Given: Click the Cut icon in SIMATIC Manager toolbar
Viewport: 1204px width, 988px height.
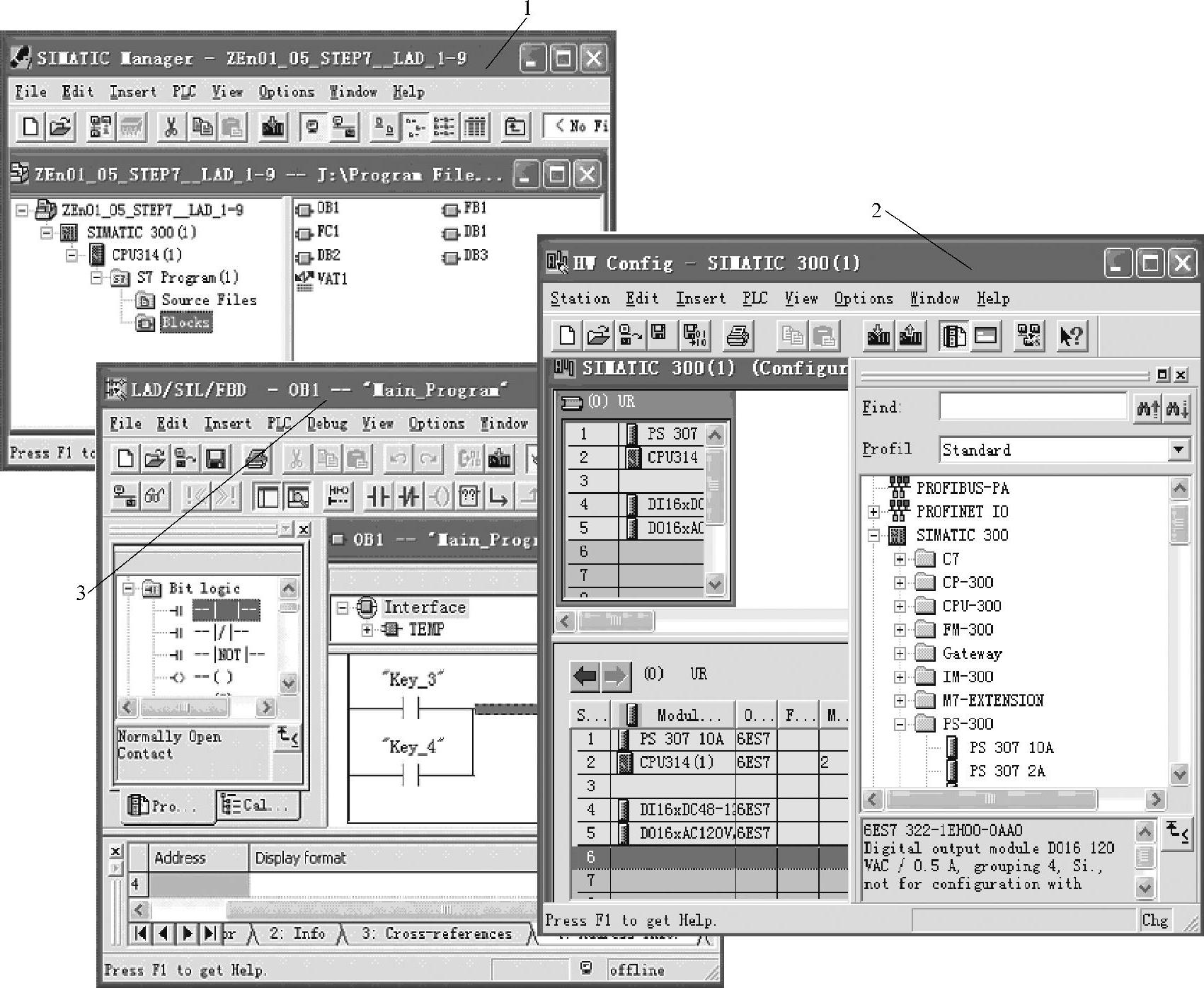Looking at the screenshot, I should coord(171,127).
